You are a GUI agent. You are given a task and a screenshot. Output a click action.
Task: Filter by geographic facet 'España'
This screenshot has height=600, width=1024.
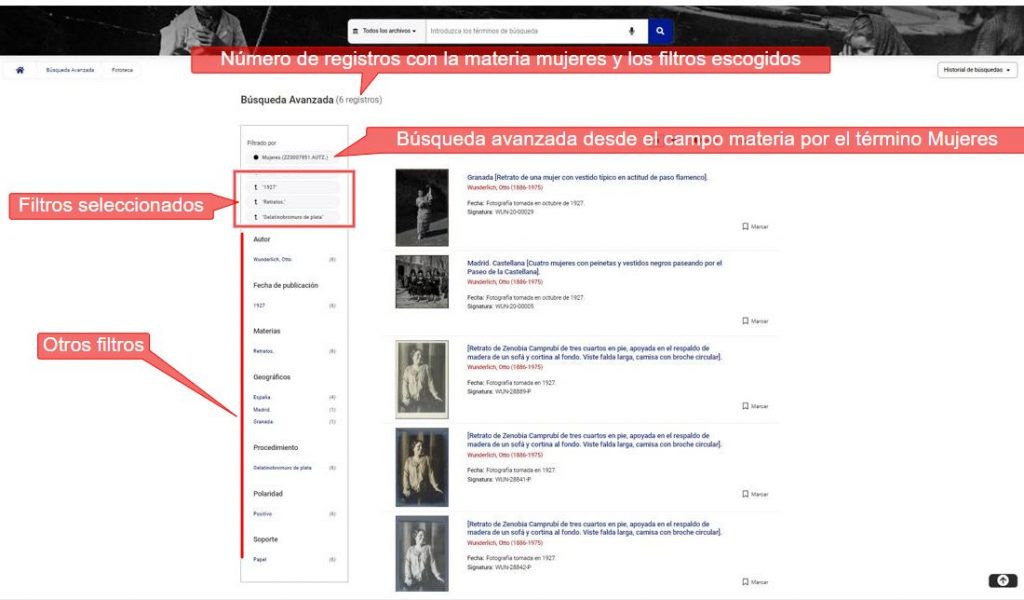pos(261,397)
